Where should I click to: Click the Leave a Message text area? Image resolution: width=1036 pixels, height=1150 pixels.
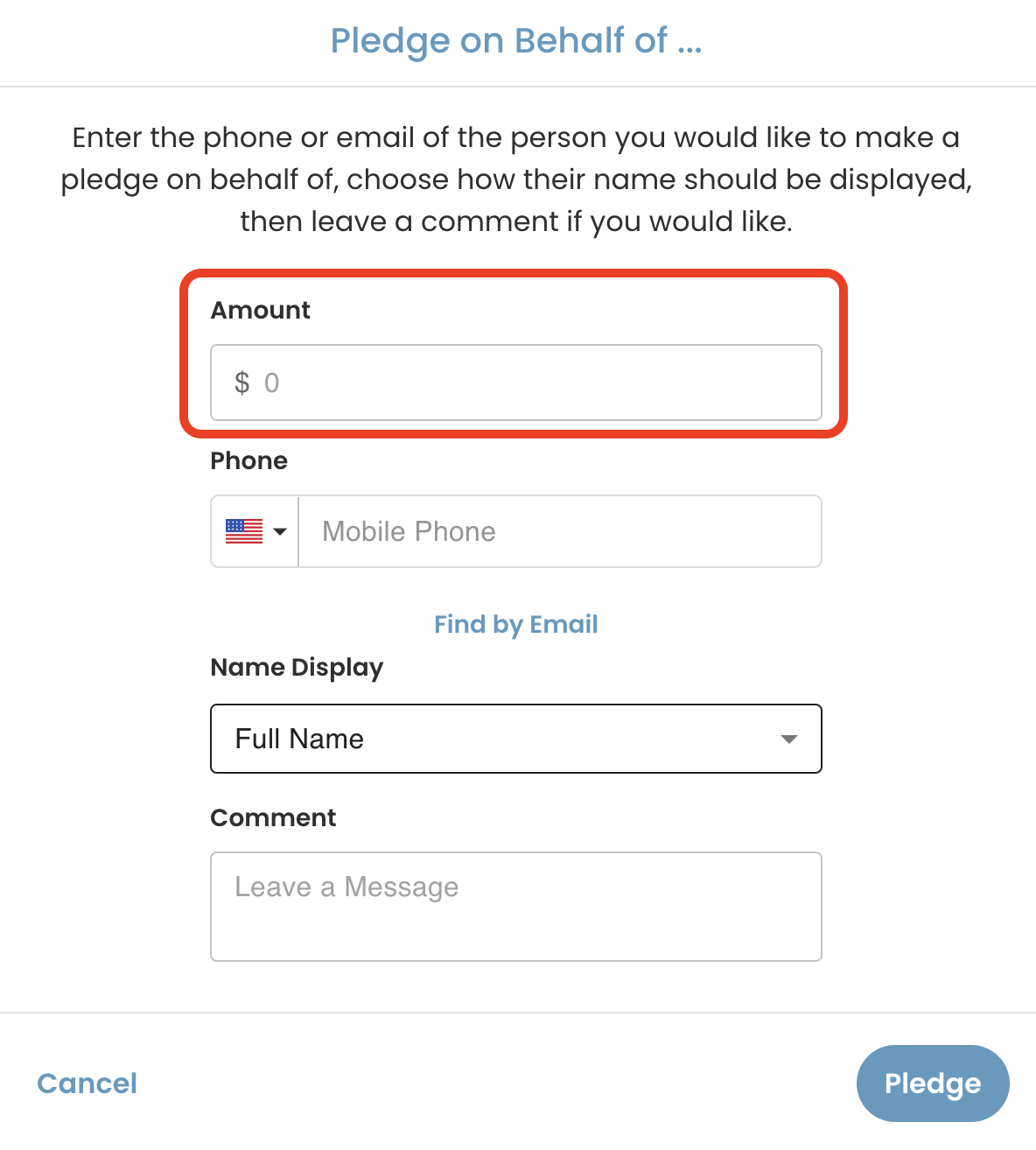516,907
